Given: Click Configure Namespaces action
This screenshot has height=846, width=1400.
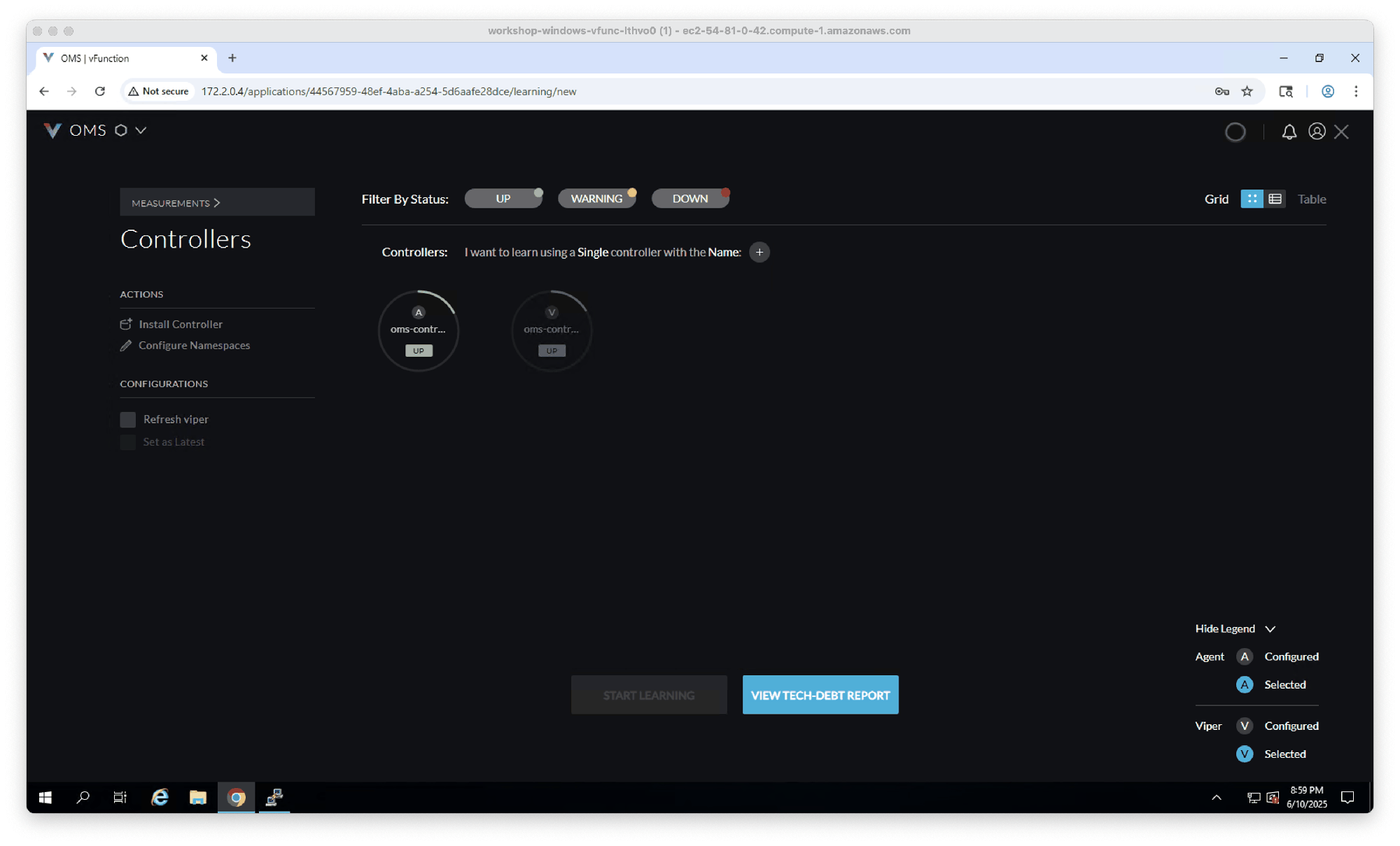Looking at the screenshot, I should [x=185, y=345].
